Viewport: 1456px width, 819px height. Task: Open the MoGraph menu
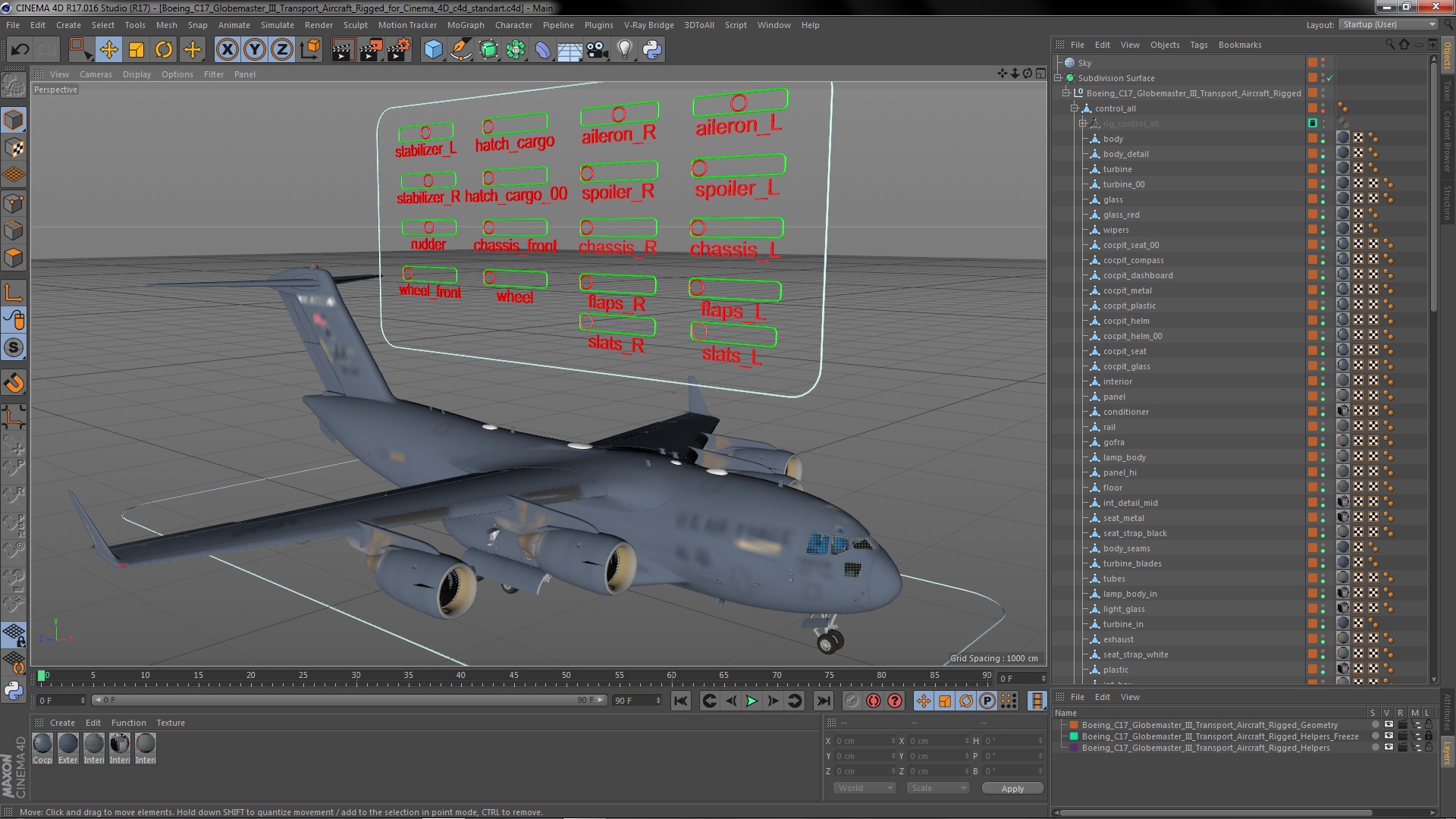466,25
